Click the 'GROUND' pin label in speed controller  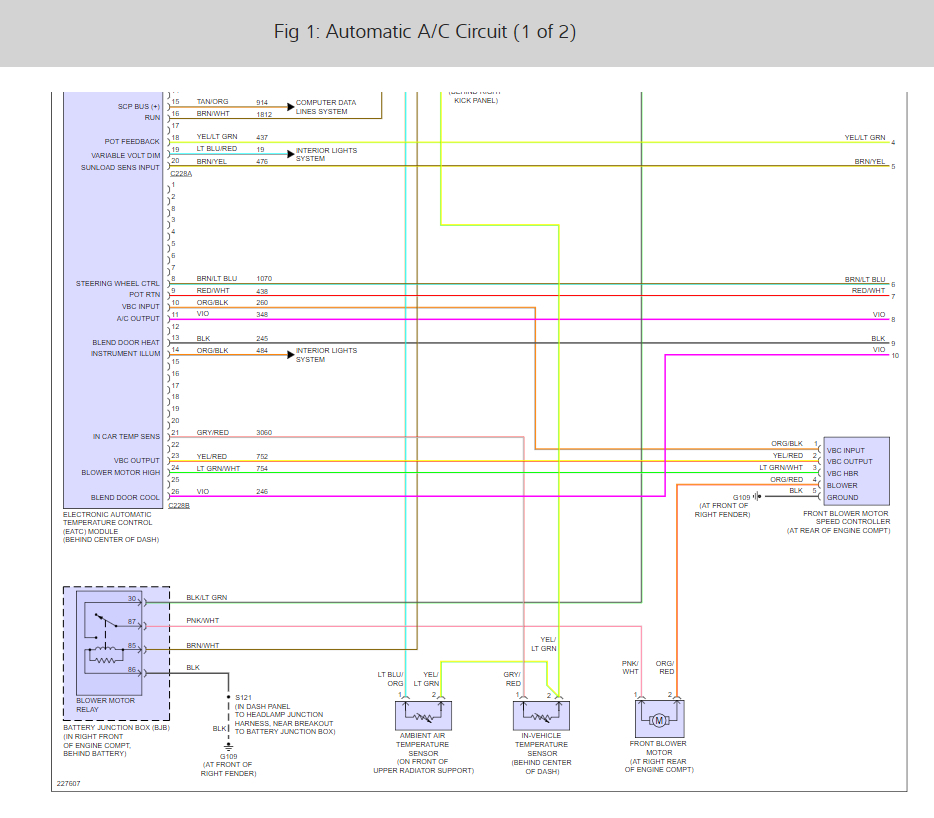coord(842,497)
